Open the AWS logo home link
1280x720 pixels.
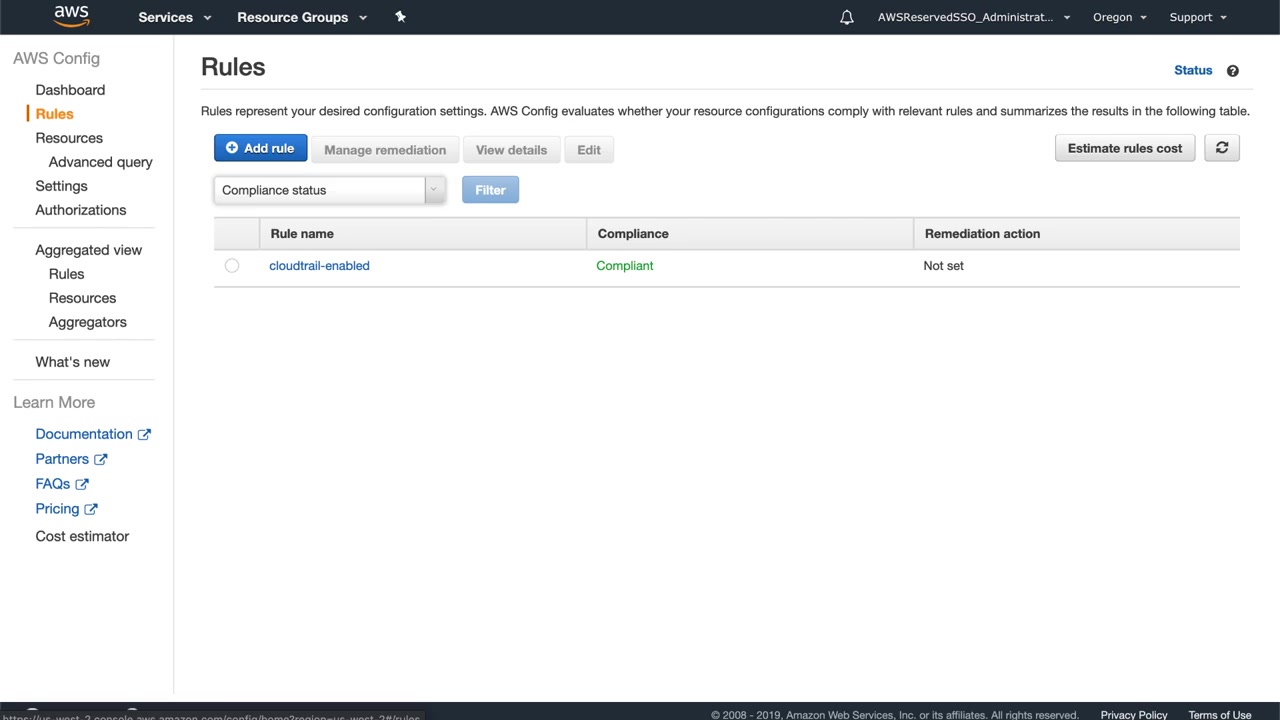pos(72,16)
